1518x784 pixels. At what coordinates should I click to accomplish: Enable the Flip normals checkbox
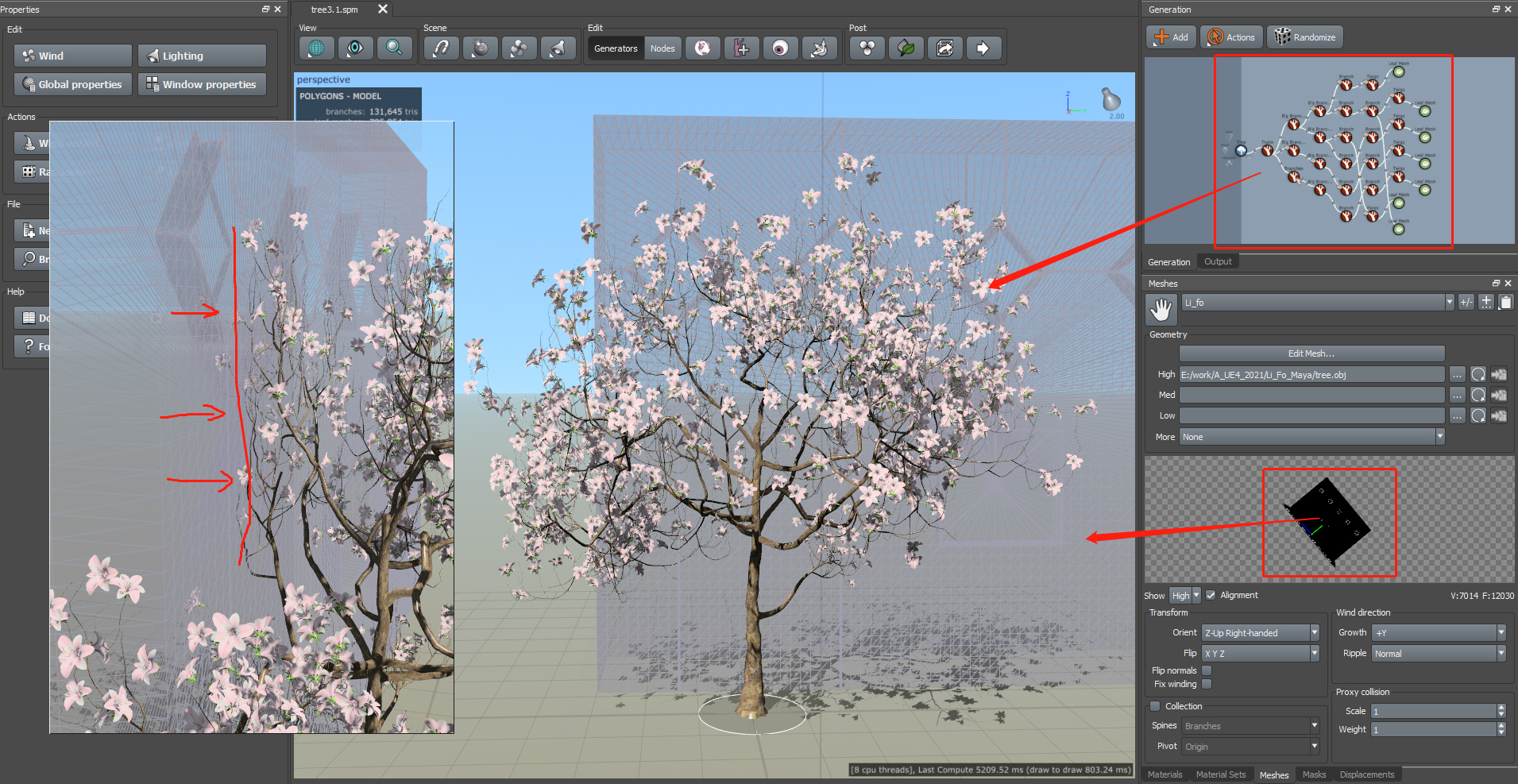tap(1207, 670)
